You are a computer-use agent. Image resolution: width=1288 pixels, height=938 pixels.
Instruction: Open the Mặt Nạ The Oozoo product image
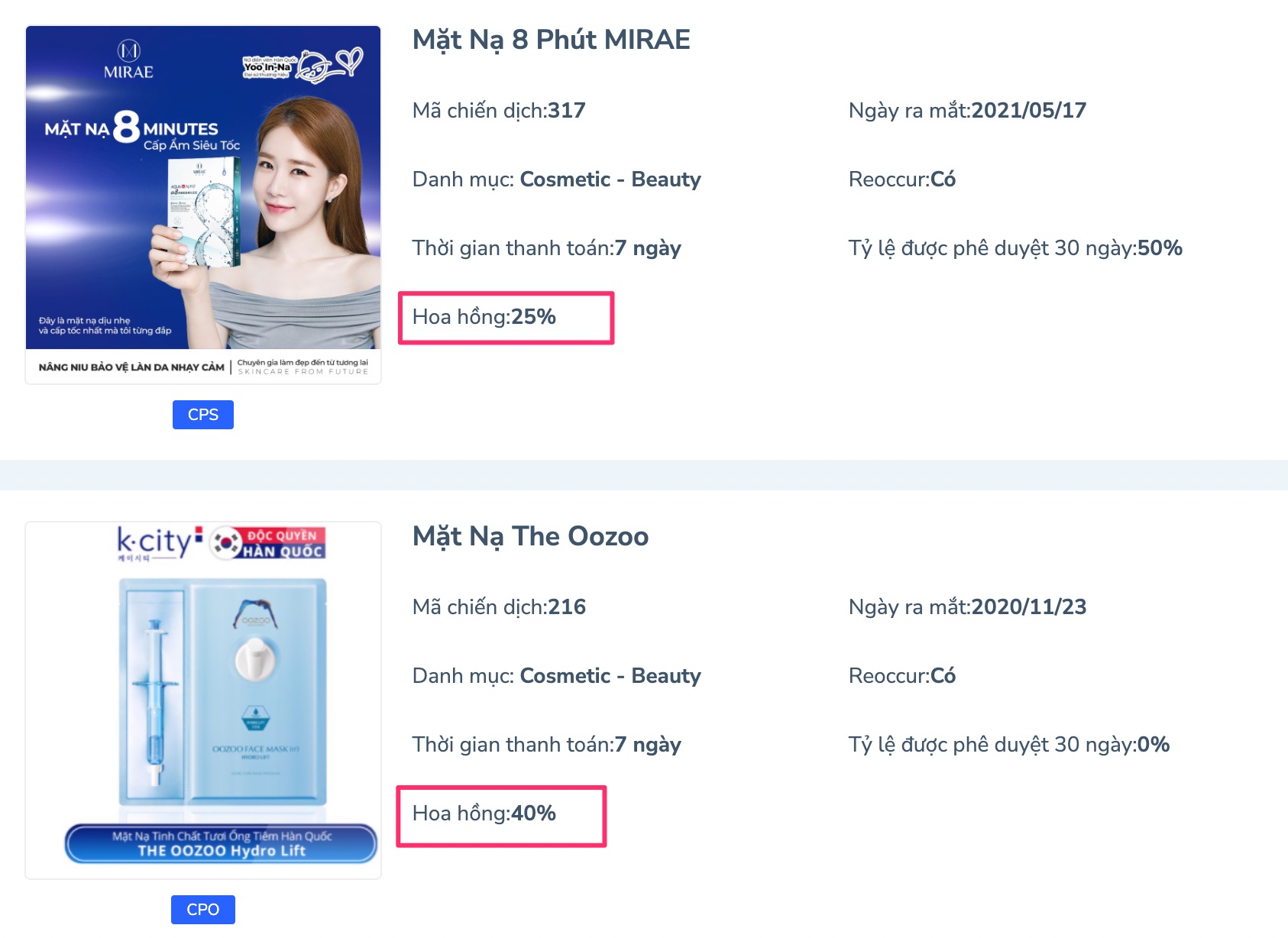(203, 700)
